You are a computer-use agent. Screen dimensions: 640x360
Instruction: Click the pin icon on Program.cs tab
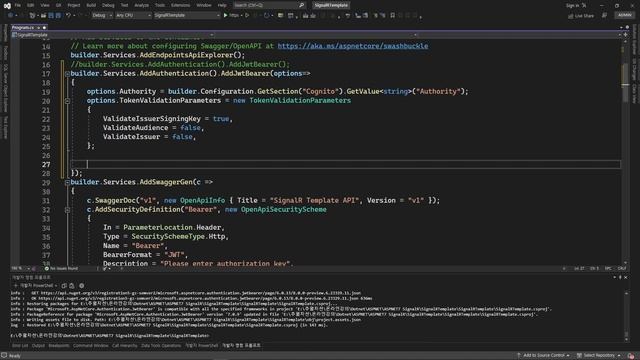[x=38, y=28]
